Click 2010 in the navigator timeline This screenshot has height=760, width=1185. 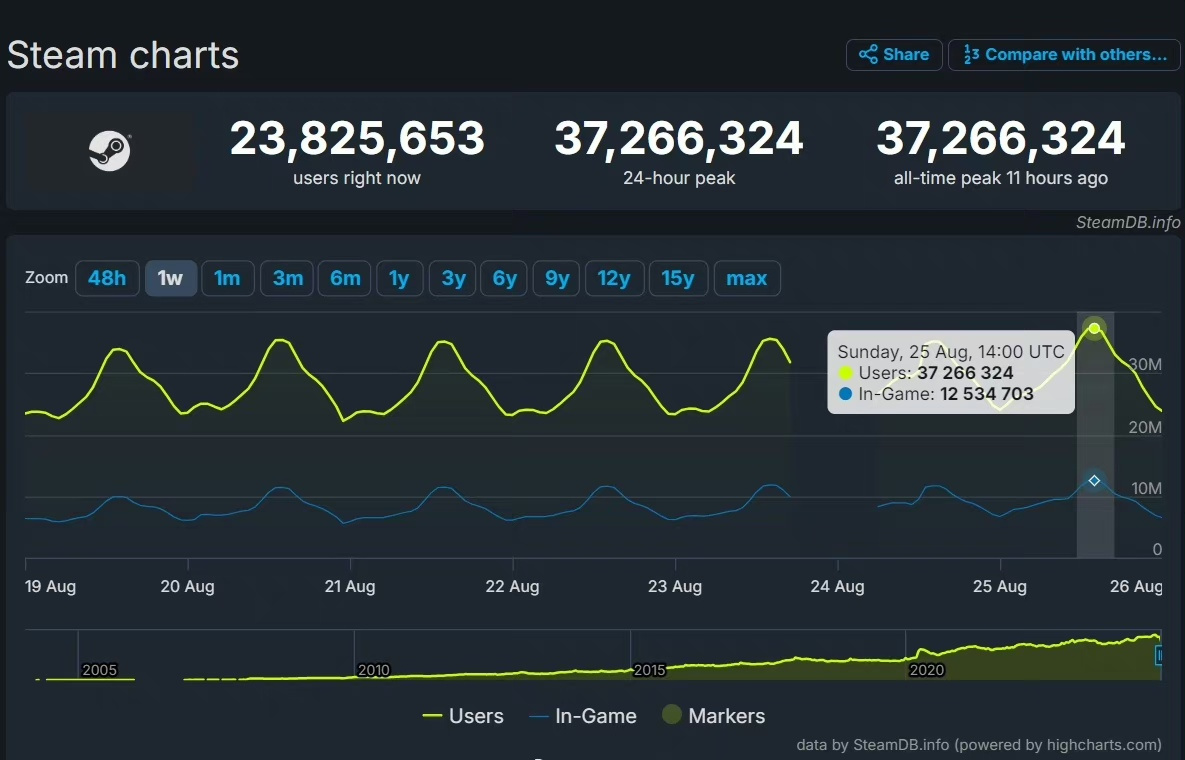coord(373,670)
